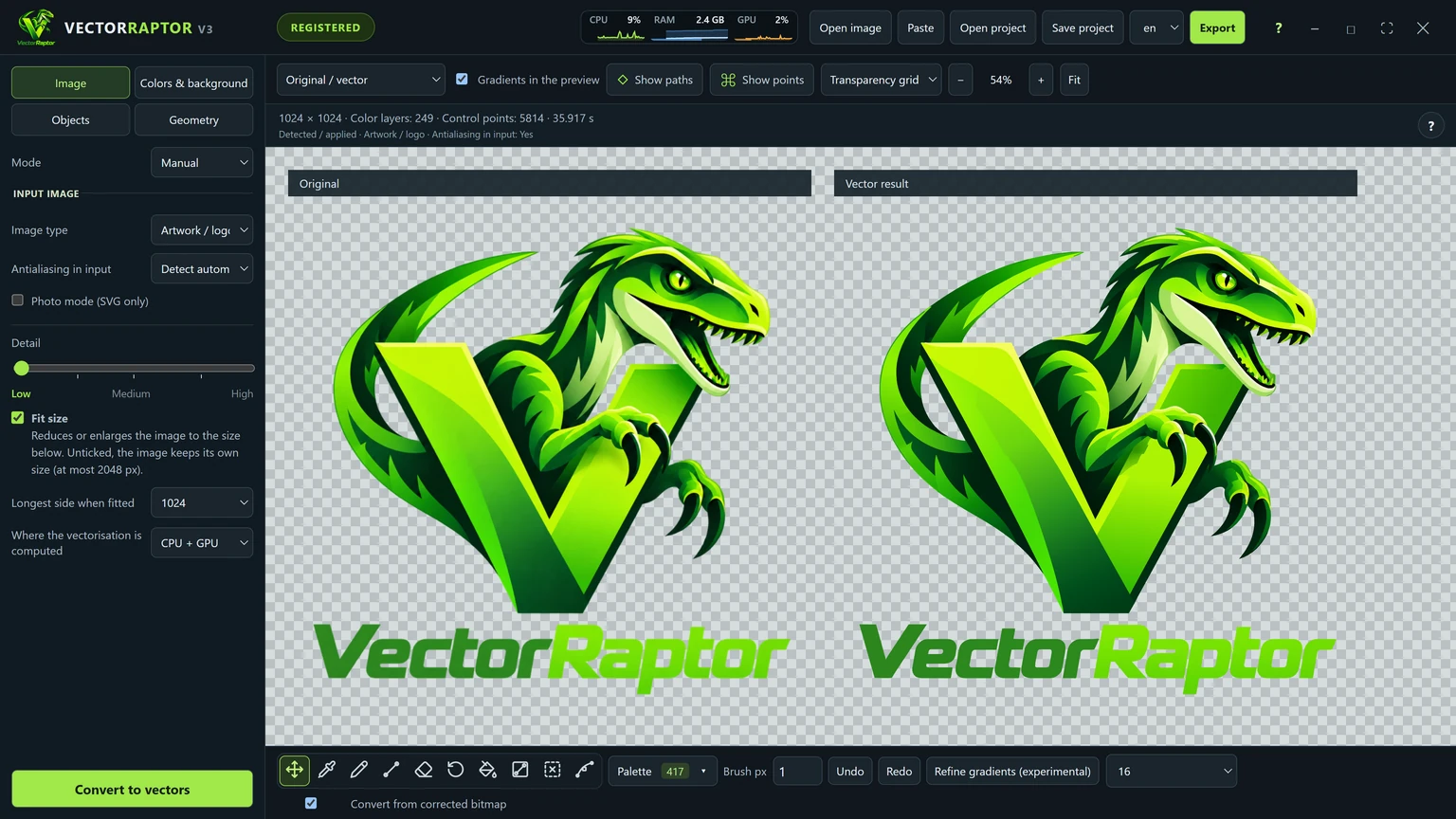
Task: Zoom out with the minus button
Action: (x=960, y=80)
